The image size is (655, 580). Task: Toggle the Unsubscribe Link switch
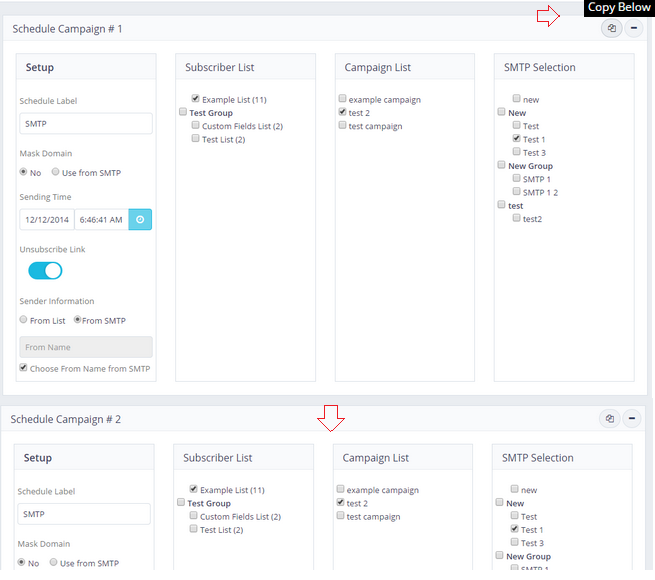45,271
